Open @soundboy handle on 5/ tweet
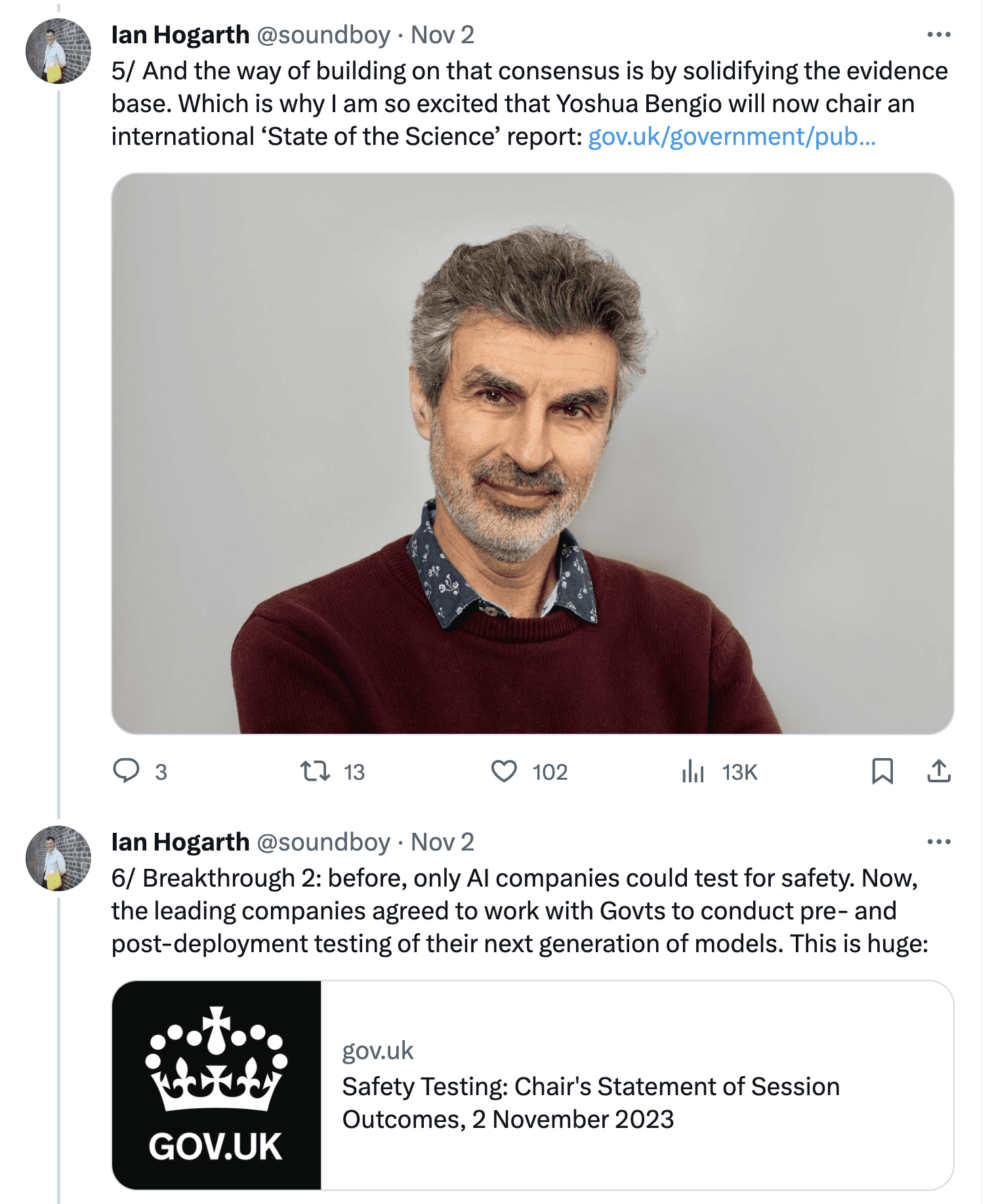Viewport: 992px width, 1204px height. pos(323,35)
